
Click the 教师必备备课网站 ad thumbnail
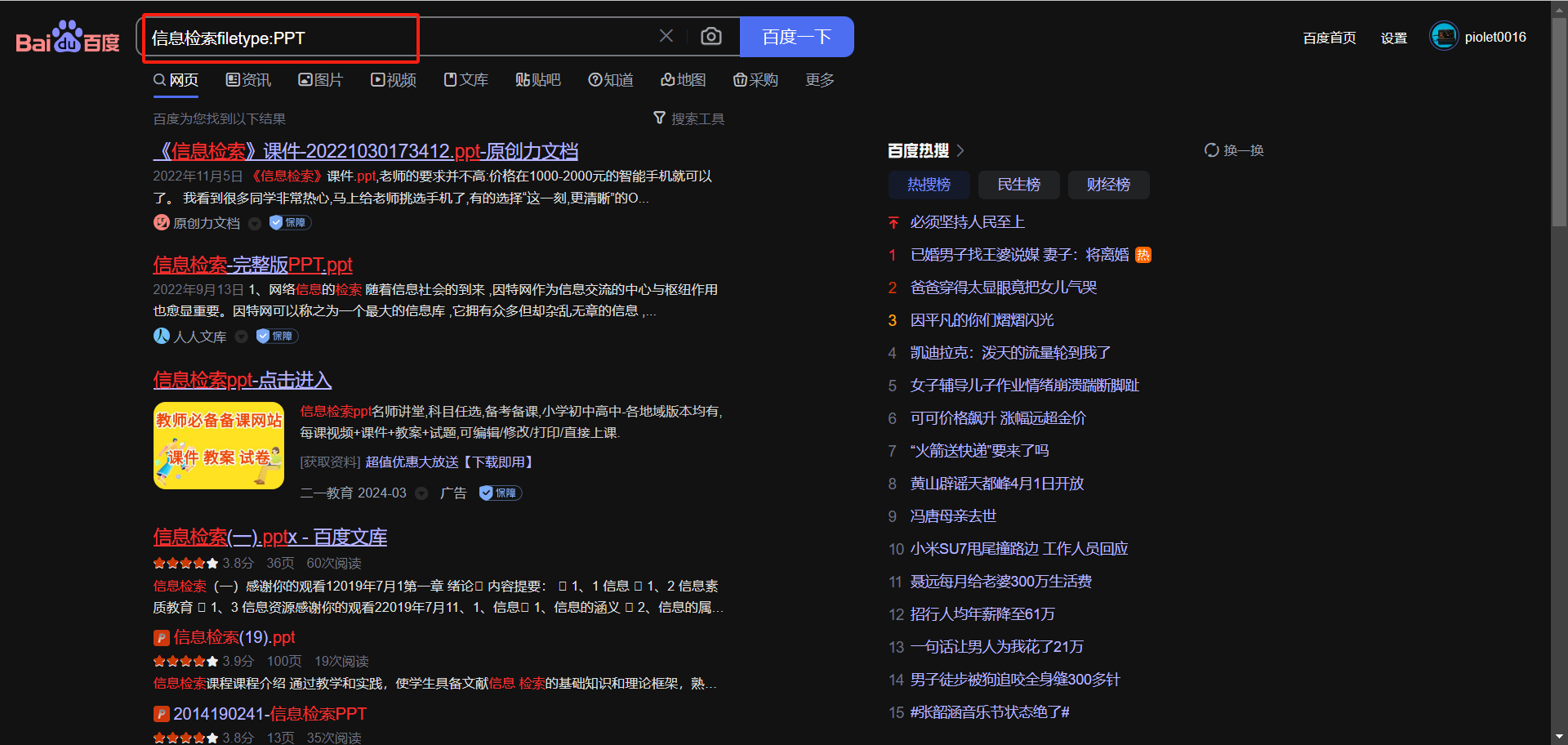[x=218, y=445]
